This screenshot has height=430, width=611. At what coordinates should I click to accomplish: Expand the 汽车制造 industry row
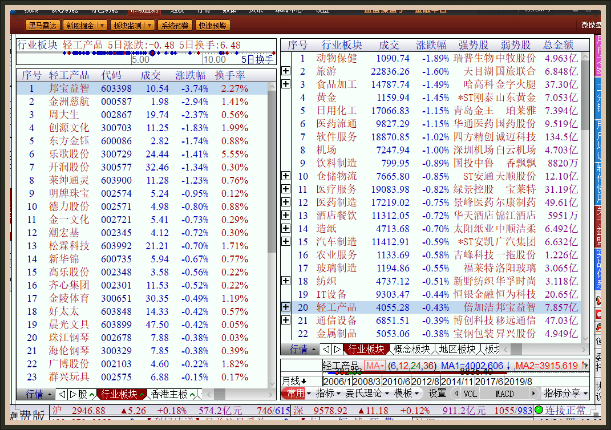286,241
